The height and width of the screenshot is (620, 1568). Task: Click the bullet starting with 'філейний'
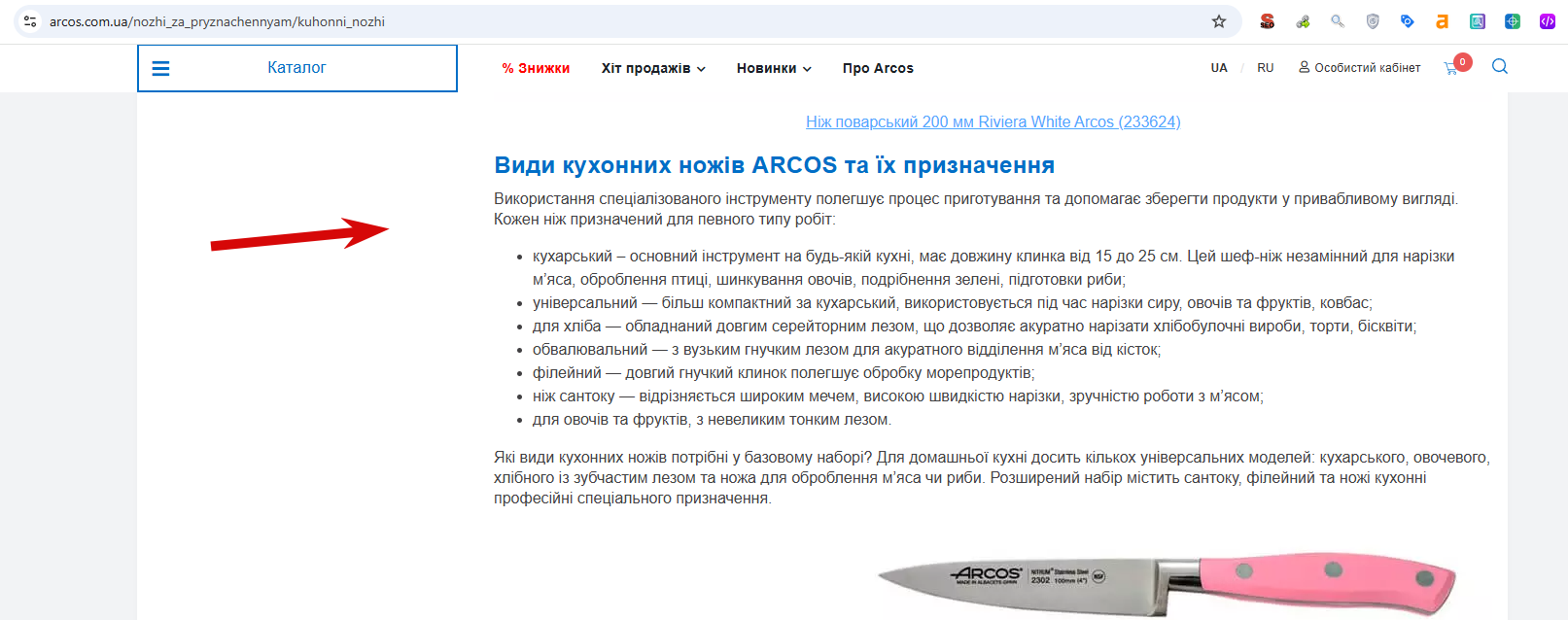(784, 373)
